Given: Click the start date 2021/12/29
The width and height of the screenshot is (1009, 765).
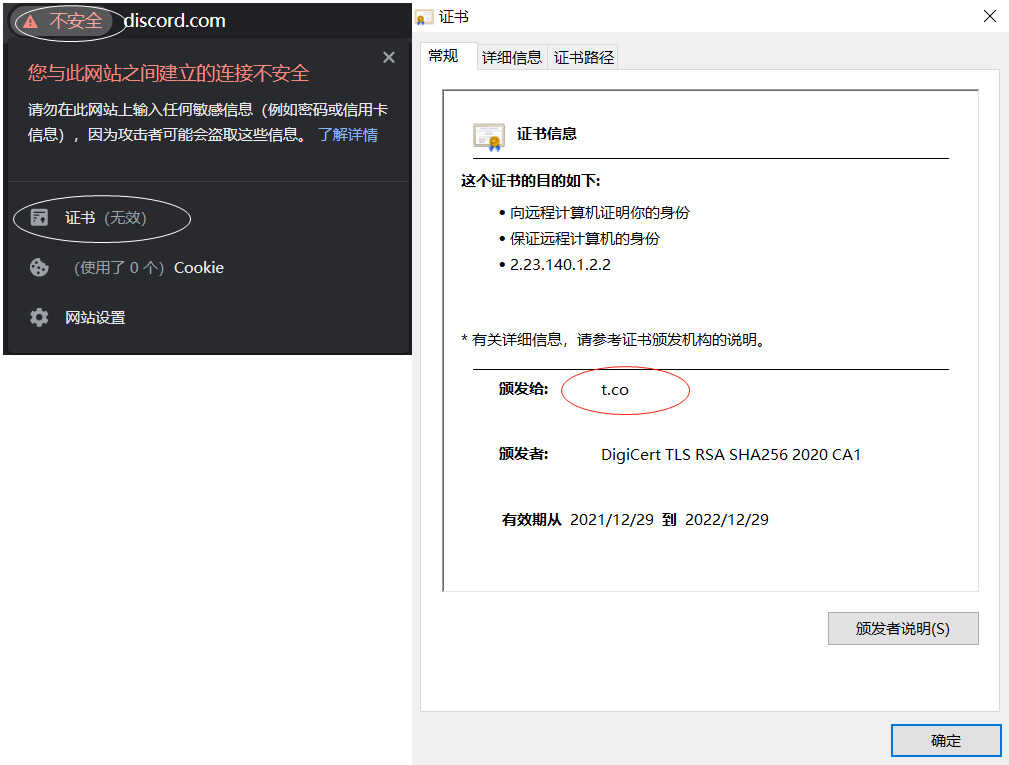Looking at the screenshot, I should [612, 519].
